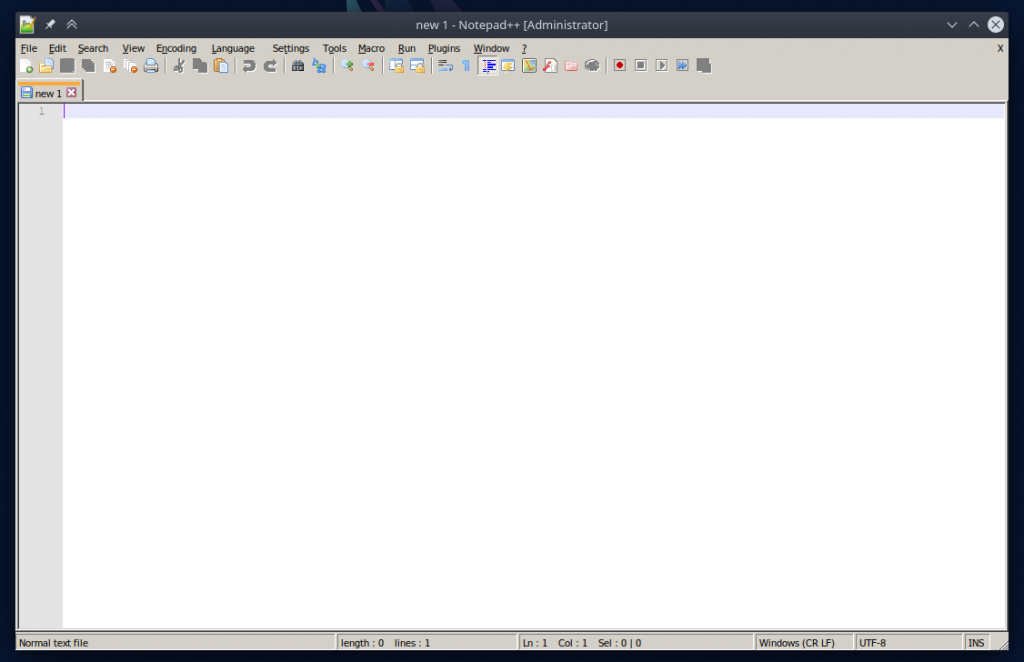Image resolution: width=1024 pixels, height=662 pixels.
Task: Open the Language menu
Action: (232, 48)
